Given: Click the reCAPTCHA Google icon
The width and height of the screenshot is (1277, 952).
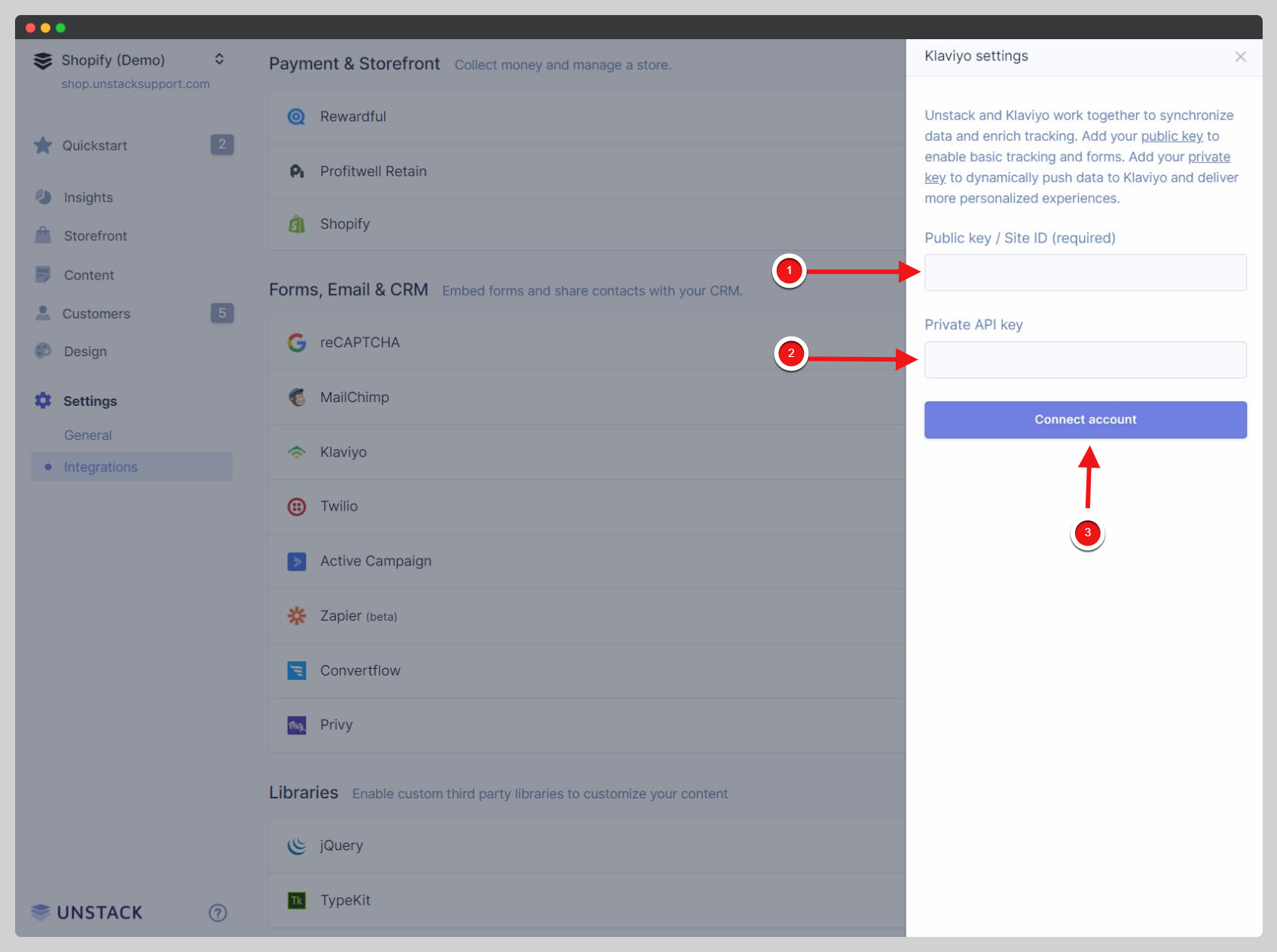Looking at the screenshot, I should tap(296, 343).
